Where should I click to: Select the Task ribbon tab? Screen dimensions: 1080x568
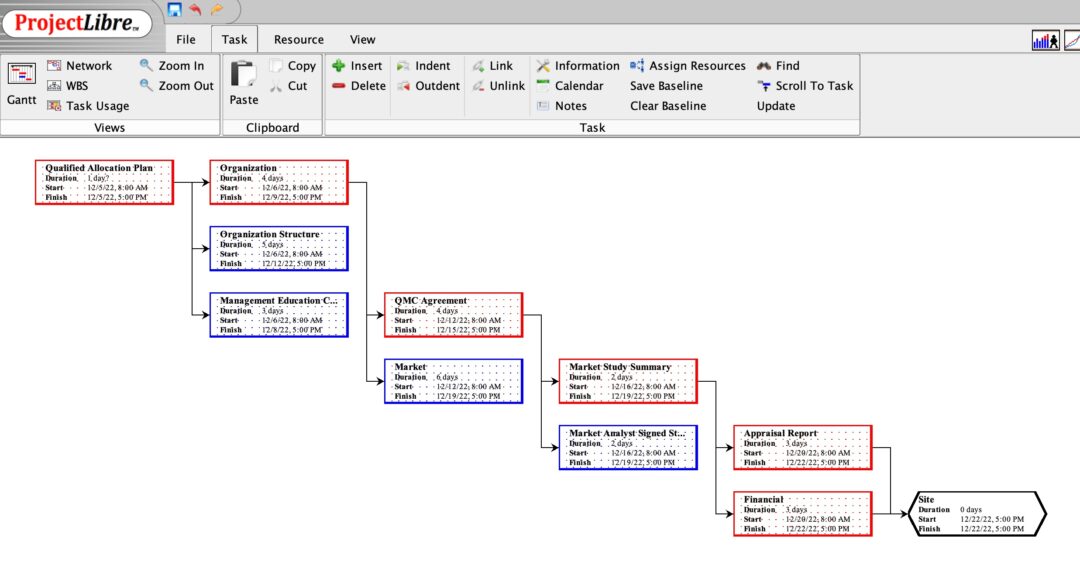tap(234, 39)
